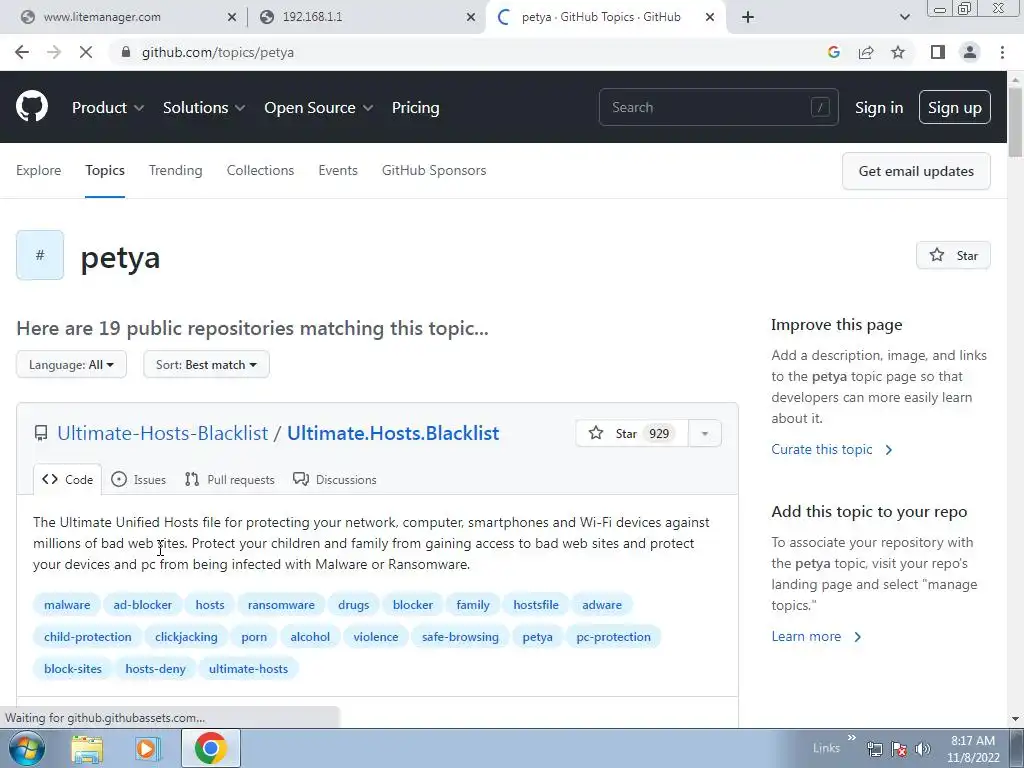1024x768 pixels.
Task: Open the repository Issues tab
Action: (138, 479)
